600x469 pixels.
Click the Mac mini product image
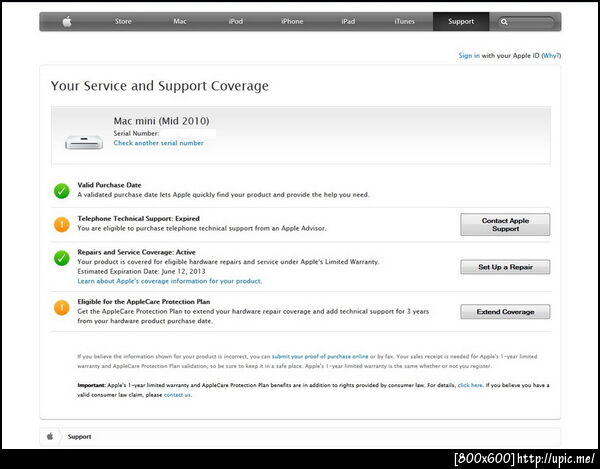pyautogui.click(x=84, y=142)
